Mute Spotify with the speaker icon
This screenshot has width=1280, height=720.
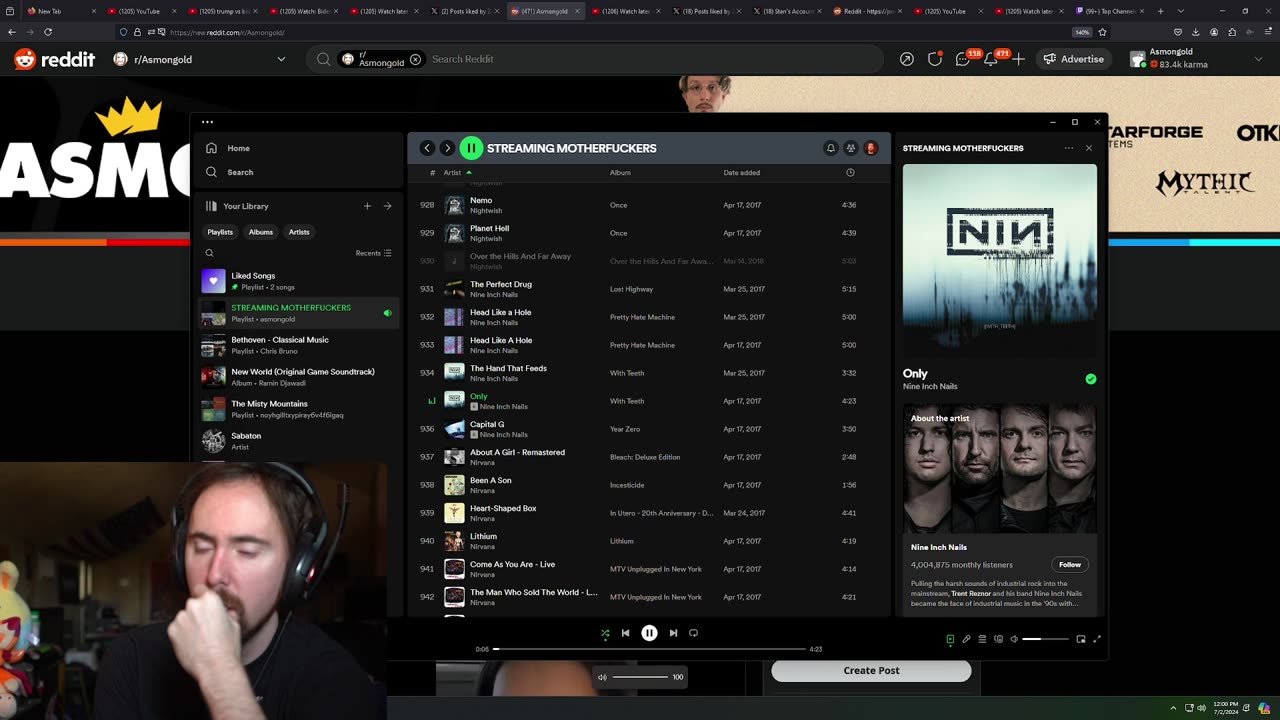(x=1014, y=639)
